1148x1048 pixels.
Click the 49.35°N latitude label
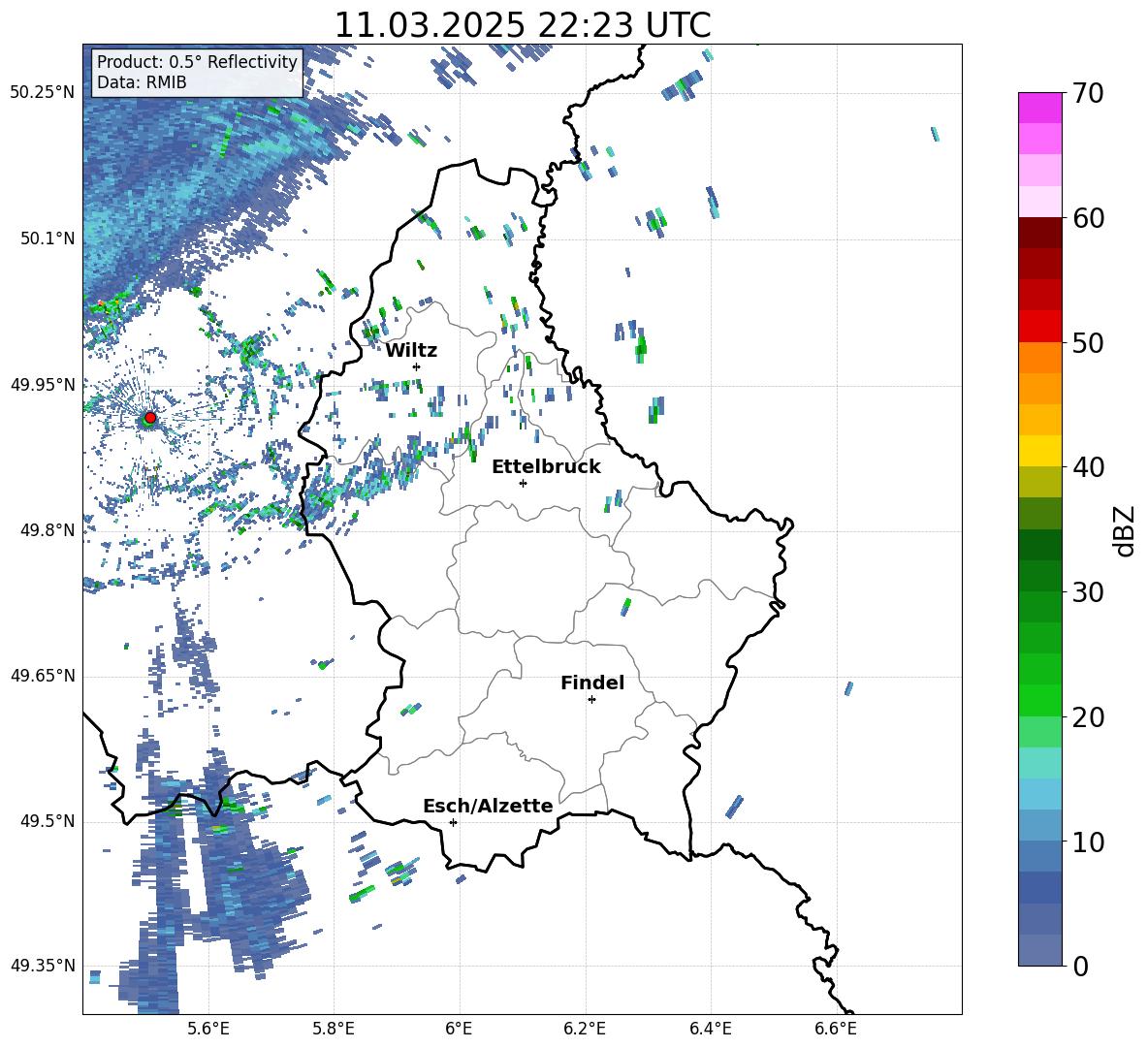pos(43,966)
